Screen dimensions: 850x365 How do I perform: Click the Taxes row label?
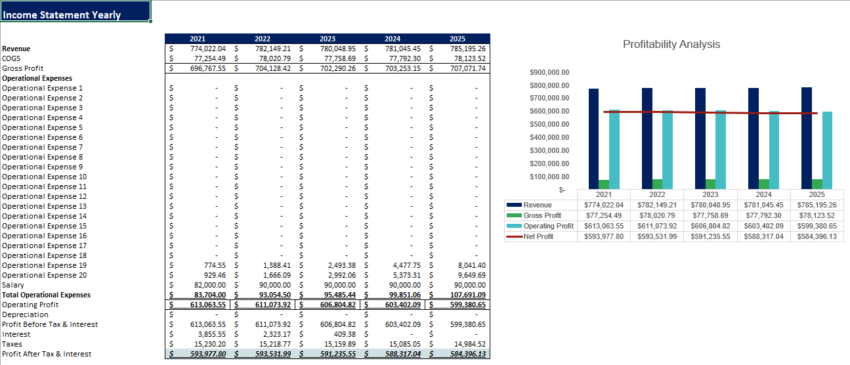12,344
